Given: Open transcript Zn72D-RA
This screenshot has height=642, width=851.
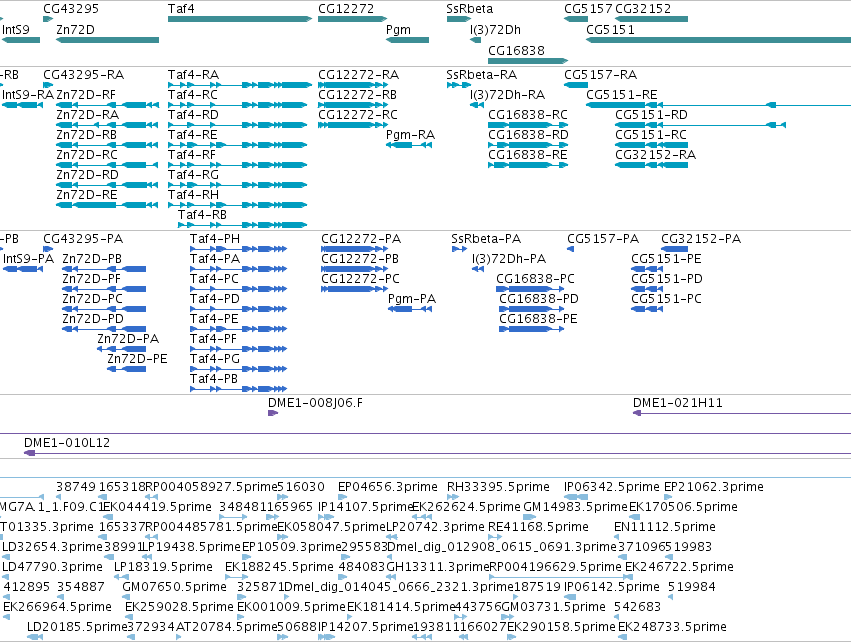Looking at the screenshot, I should (87, 115).
